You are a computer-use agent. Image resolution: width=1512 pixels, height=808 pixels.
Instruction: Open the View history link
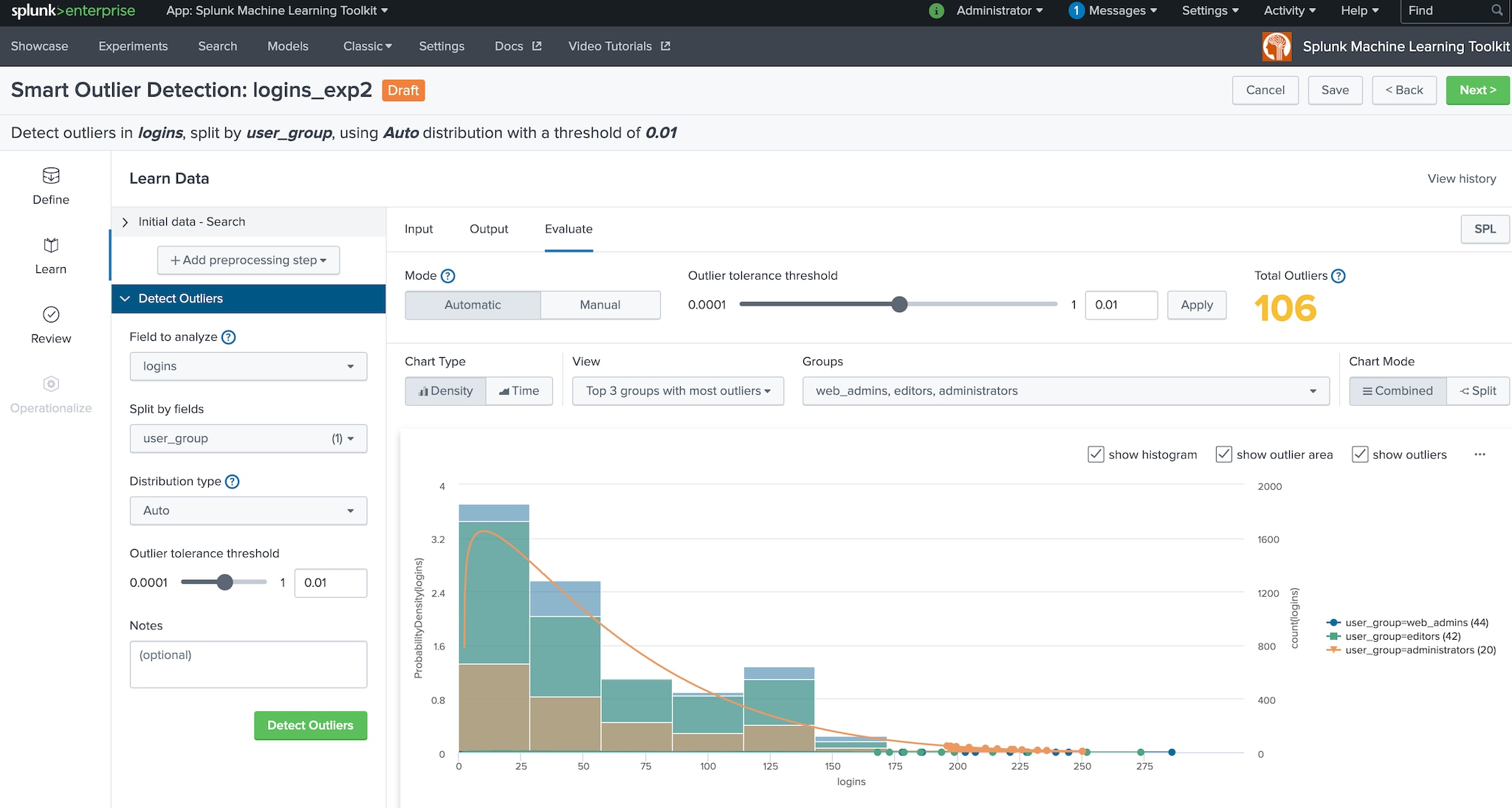[x=1462, y=179]
